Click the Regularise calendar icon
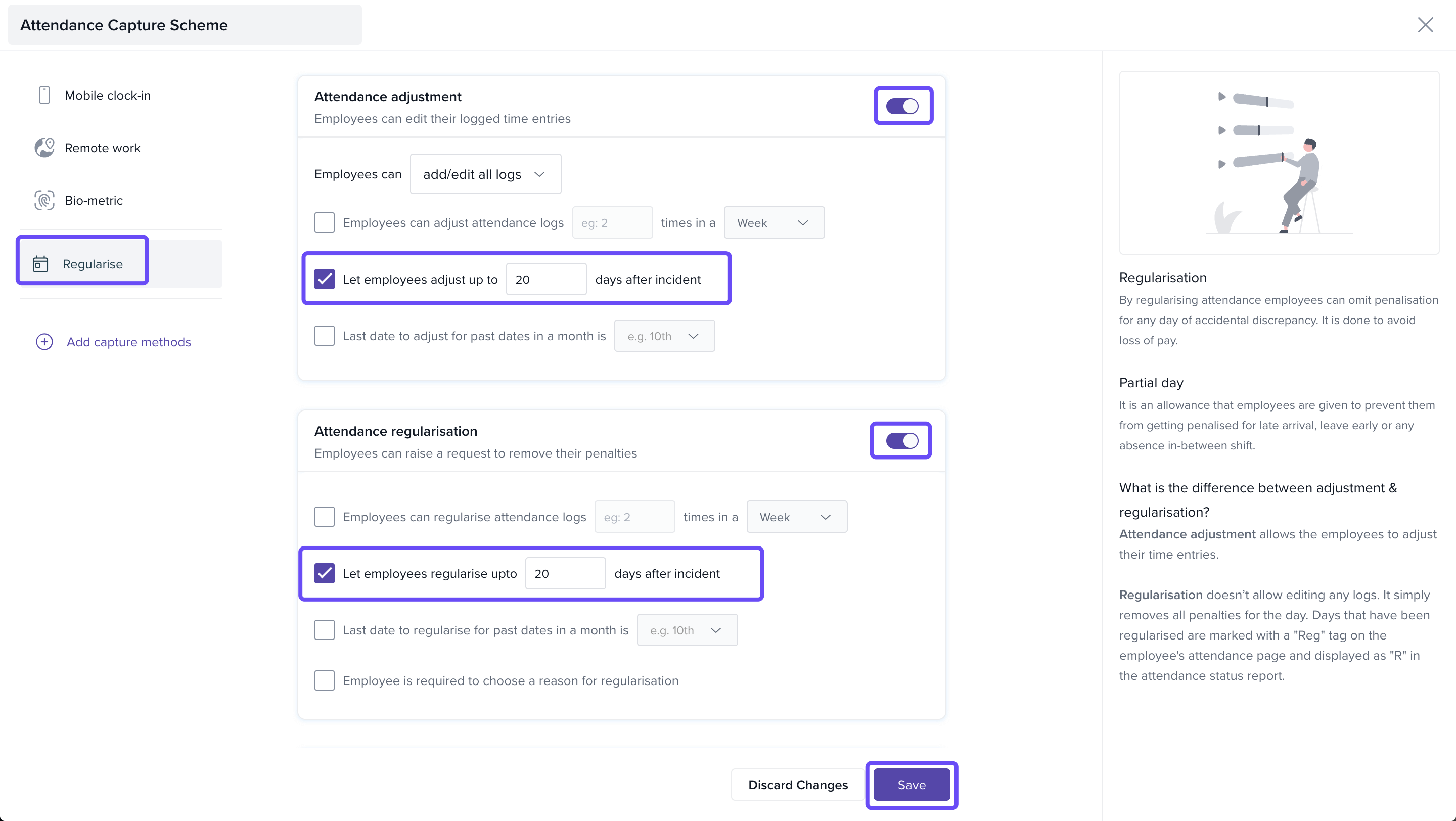The height and width of the screenshot is (821, 1456). 40,264
